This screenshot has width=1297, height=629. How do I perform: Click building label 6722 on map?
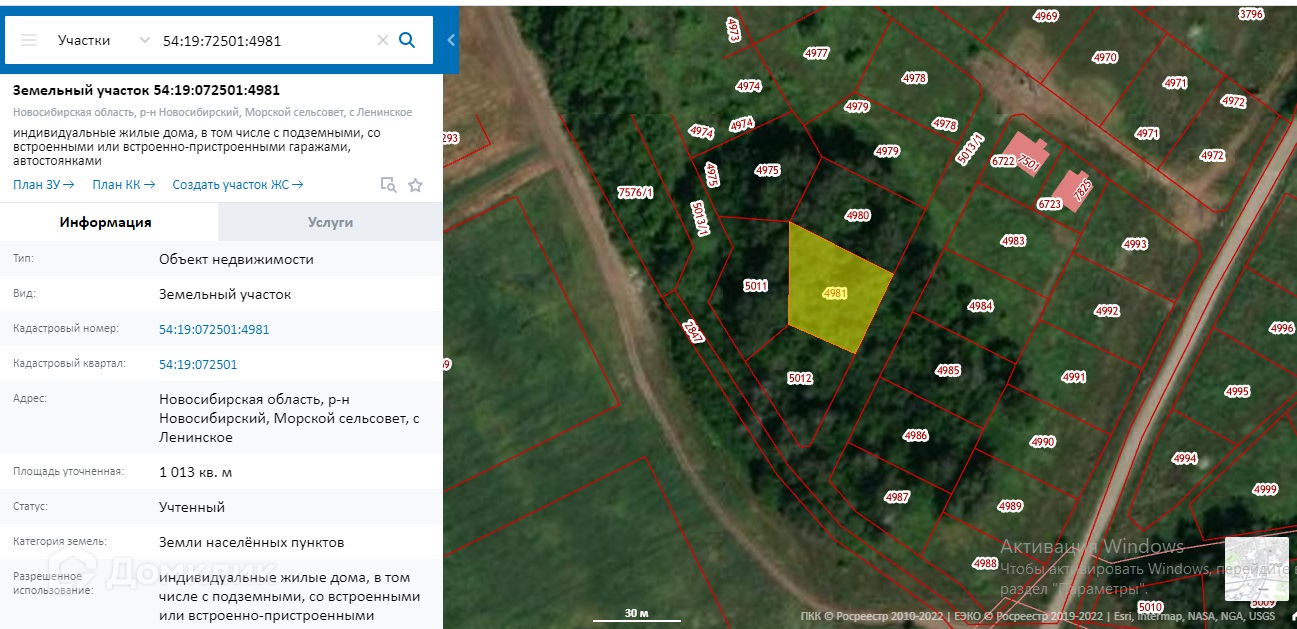1003,160
